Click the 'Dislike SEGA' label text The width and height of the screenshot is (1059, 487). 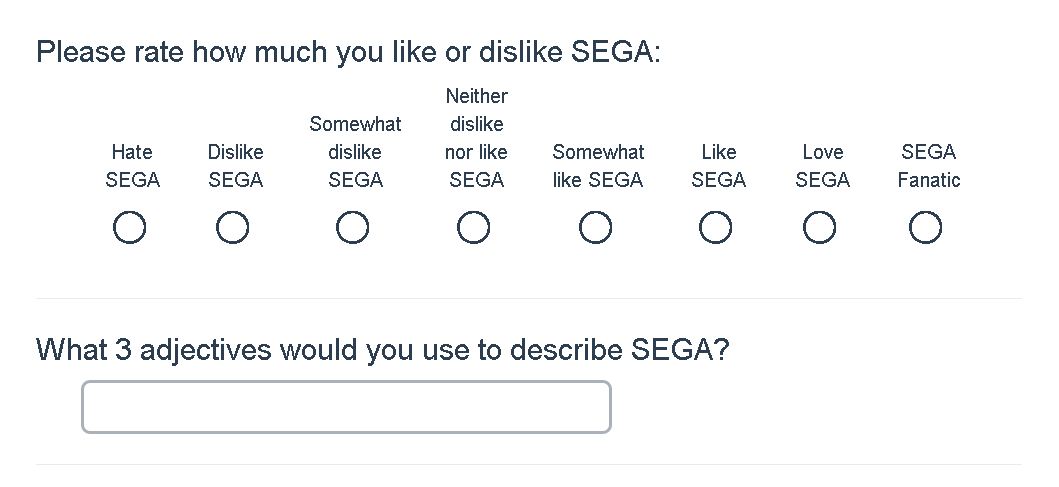[235, 166]
